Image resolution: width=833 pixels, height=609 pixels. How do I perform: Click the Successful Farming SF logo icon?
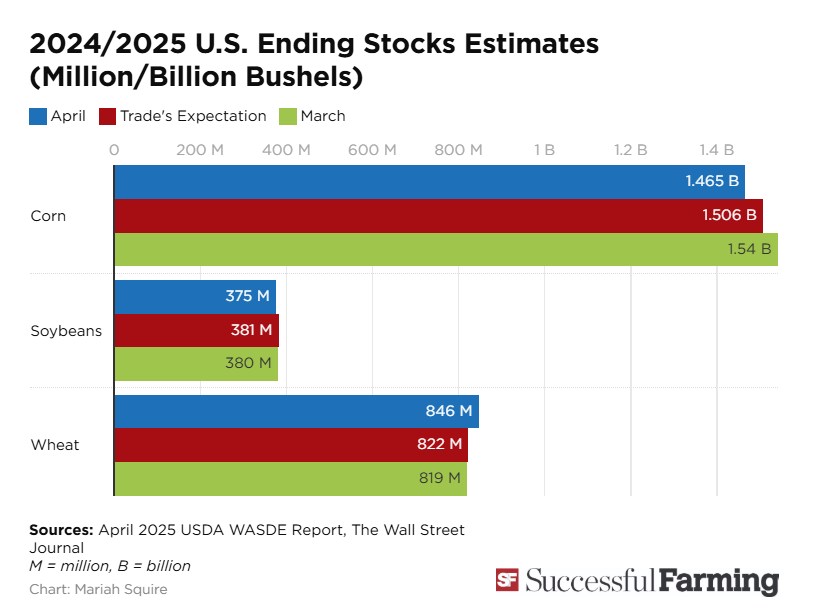click(x=507, y=581)
